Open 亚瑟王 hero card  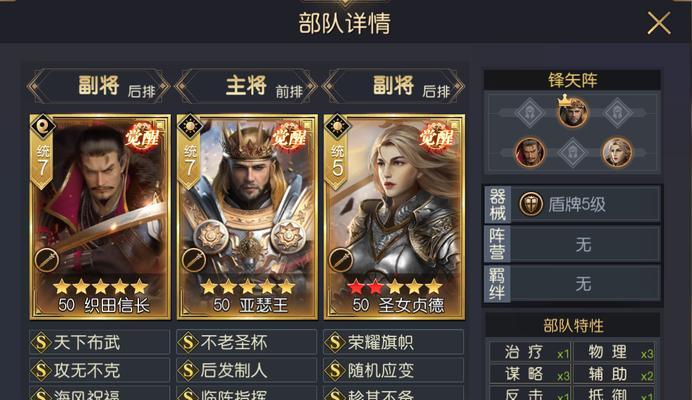point(247,216)
